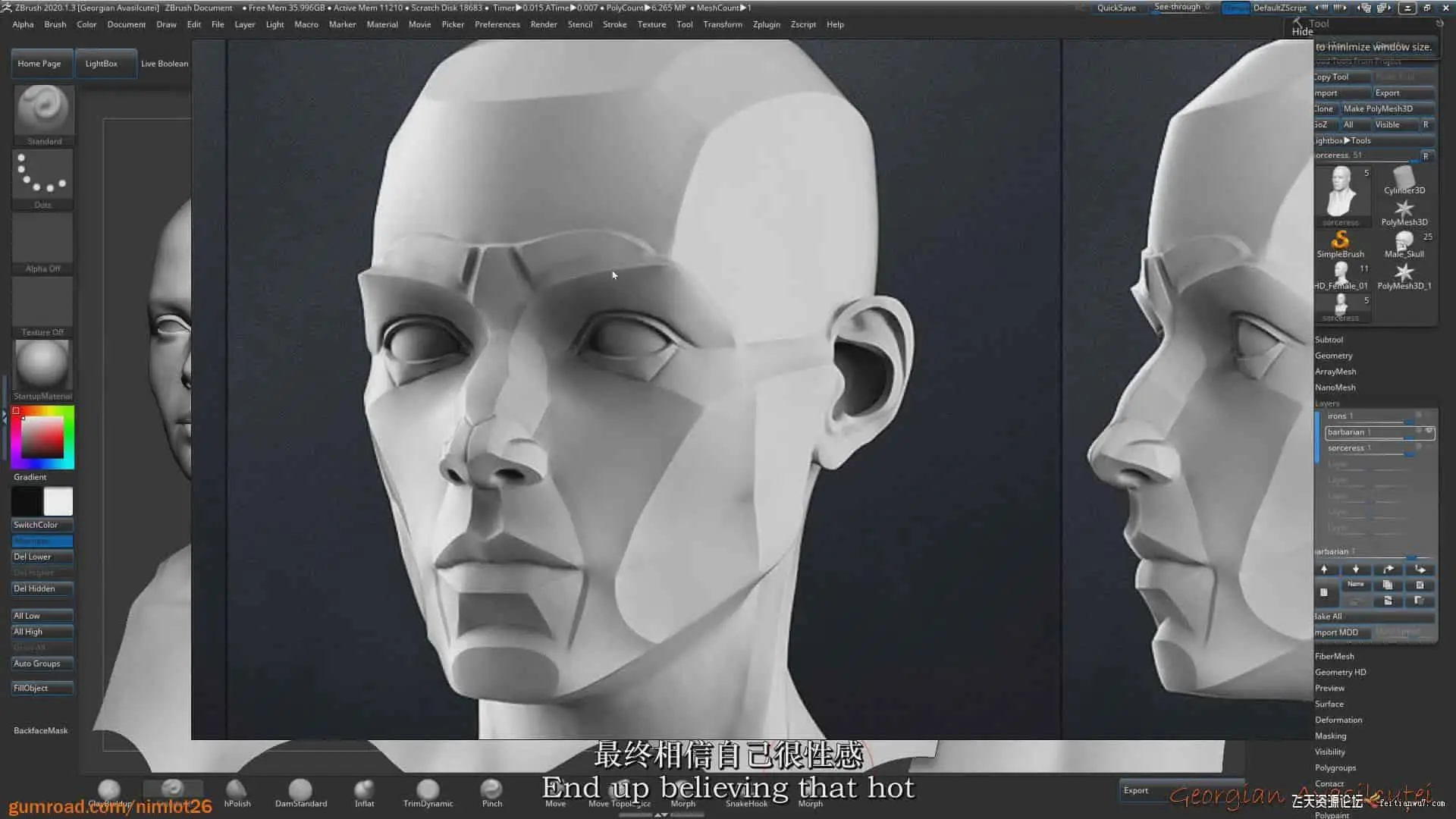Select the hPolish brush
This screenshot has width=1456, height=819.
(237, 791)
